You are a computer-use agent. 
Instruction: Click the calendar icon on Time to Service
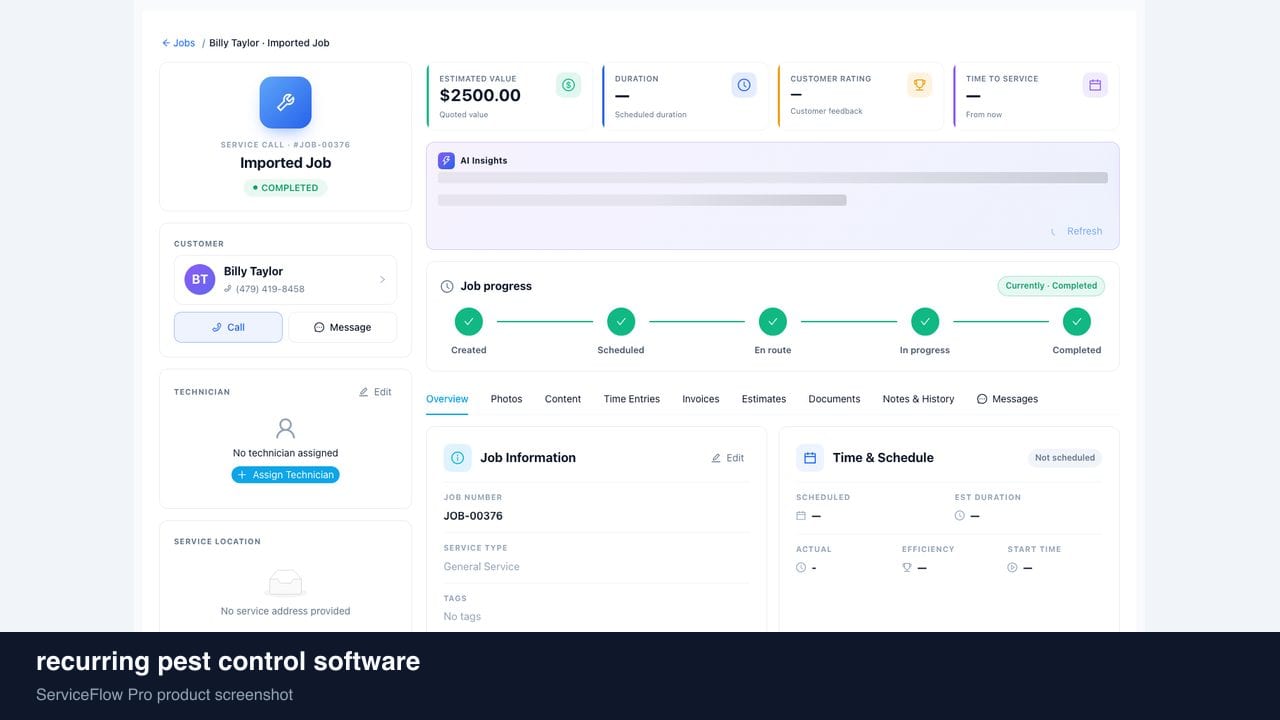point(1095,85)
